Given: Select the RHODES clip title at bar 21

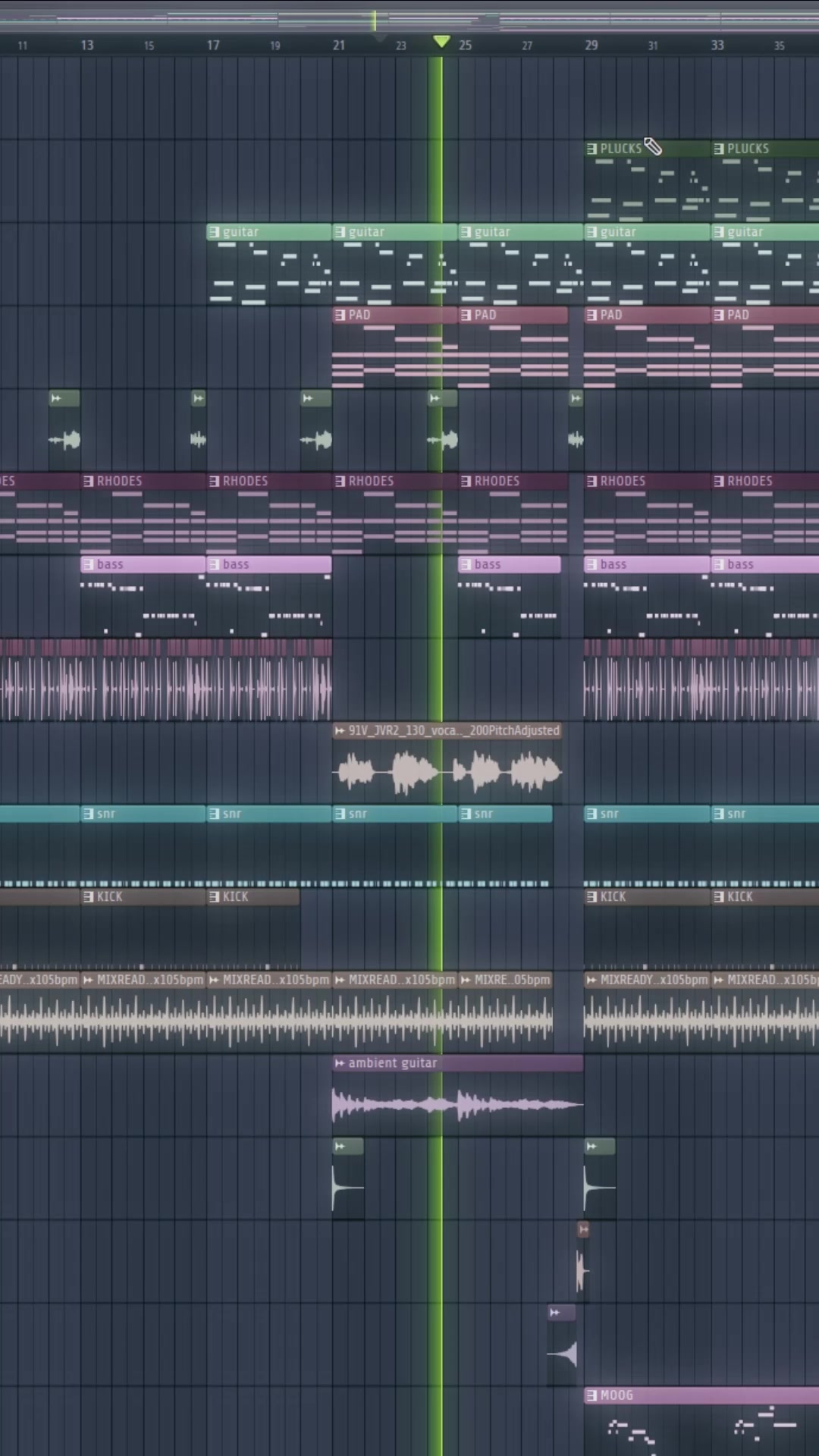Looking at the screenshot, I should pos(371,481).
